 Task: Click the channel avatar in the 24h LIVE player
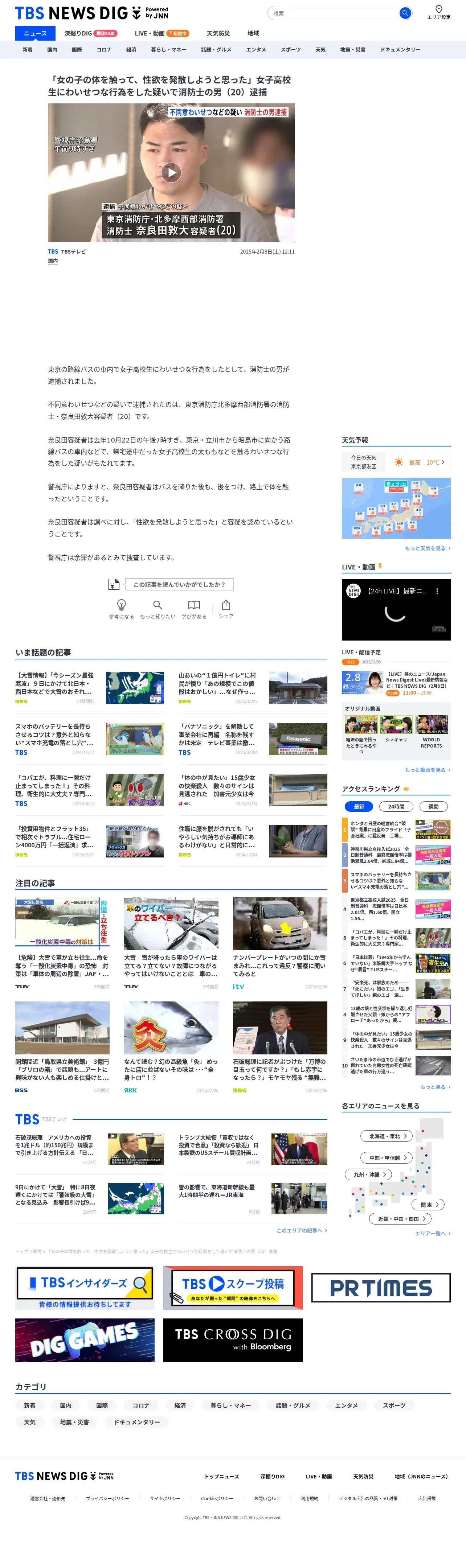click(353, 591)
